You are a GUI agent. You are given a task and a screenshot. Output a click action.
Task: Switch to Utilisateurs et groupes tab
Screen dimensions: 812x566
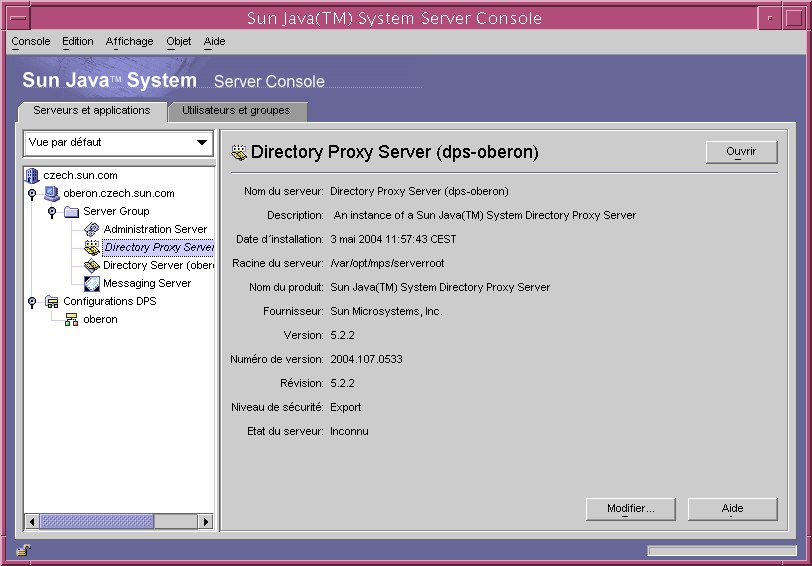[x=236, y=111]
